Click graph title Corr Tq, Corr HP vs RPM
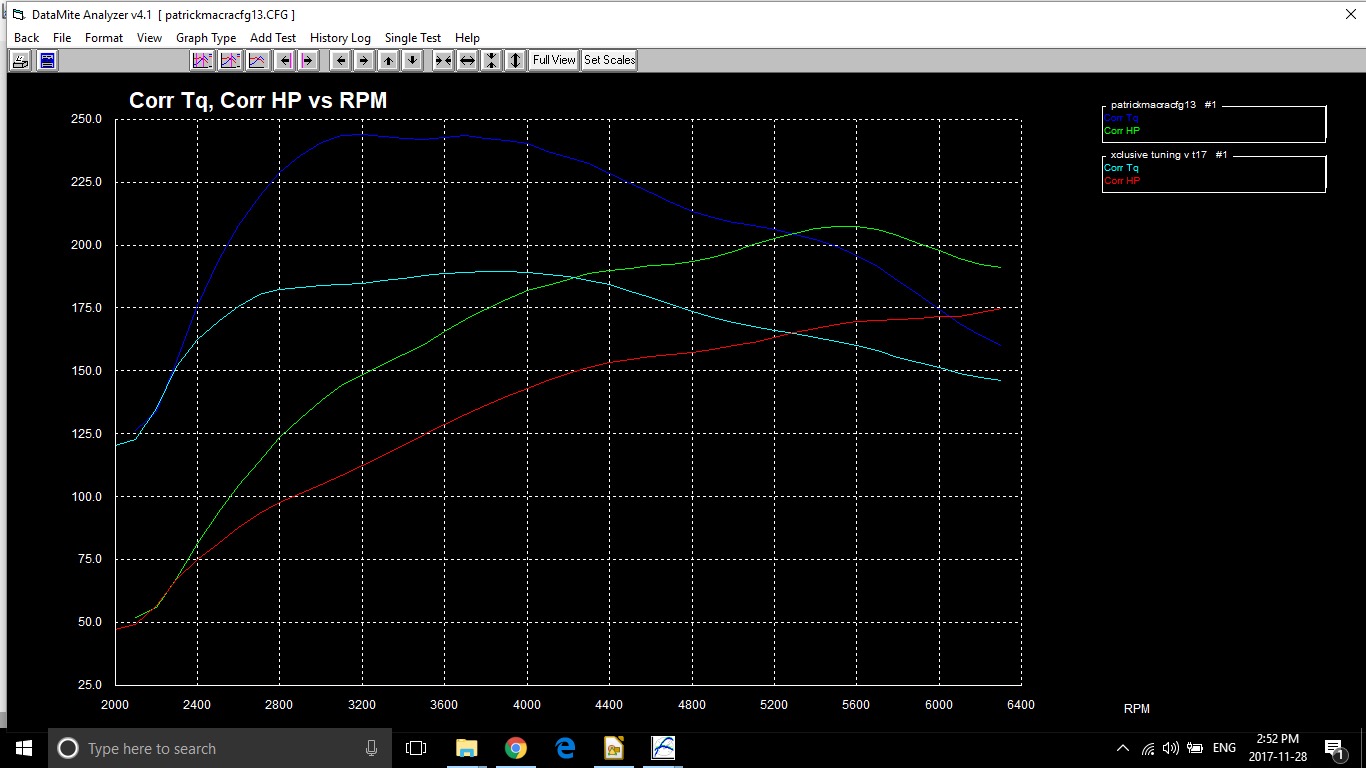Image resolution: width=1366 pixels, height=768 pixels. click(x=258, y=100)
